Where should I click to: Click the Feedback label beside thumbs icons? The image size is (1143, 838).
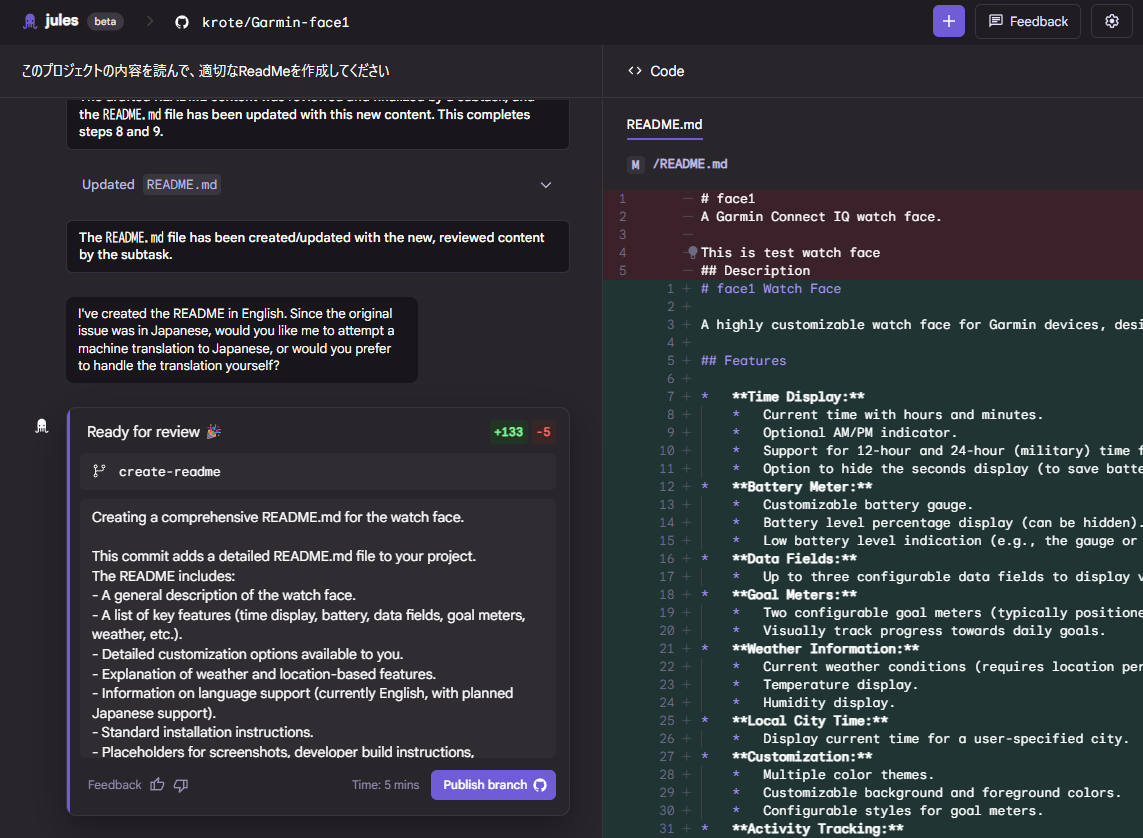pos(114,786)
